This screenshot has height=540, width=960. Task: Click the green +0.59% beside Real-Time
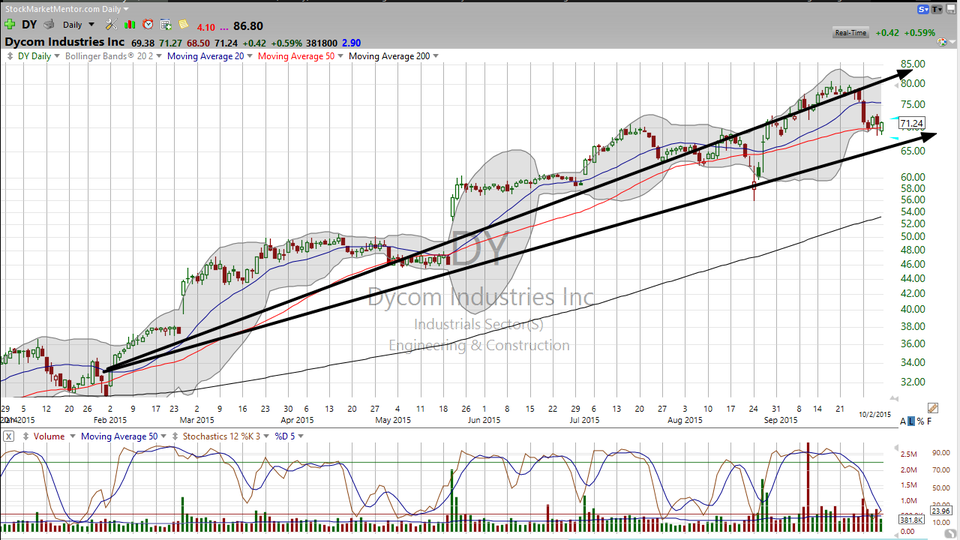click(x=920, y=33)
